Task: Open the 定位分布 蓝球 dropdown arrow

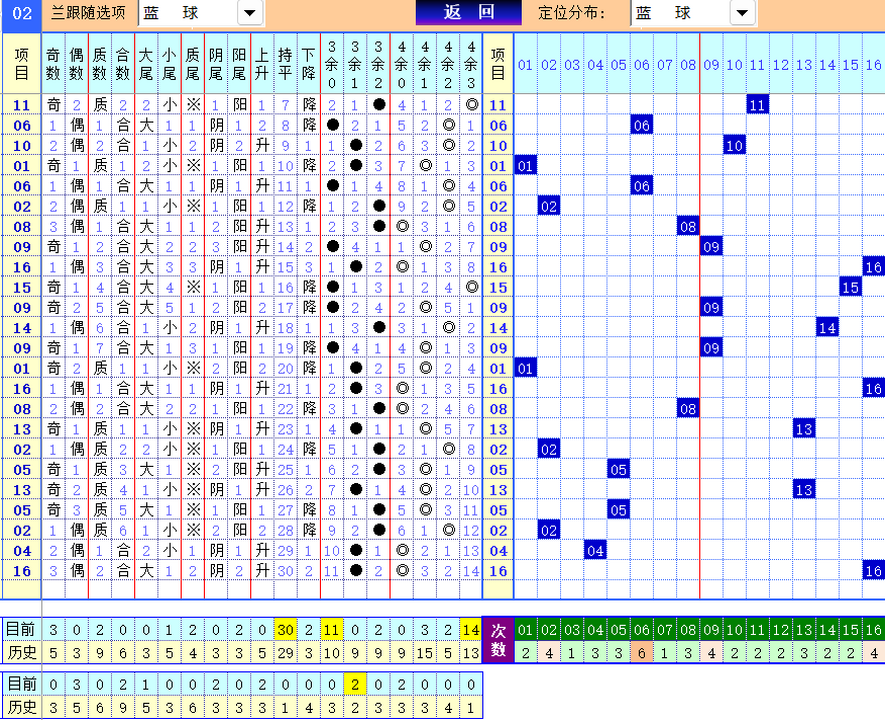Action: pos(742,12)
